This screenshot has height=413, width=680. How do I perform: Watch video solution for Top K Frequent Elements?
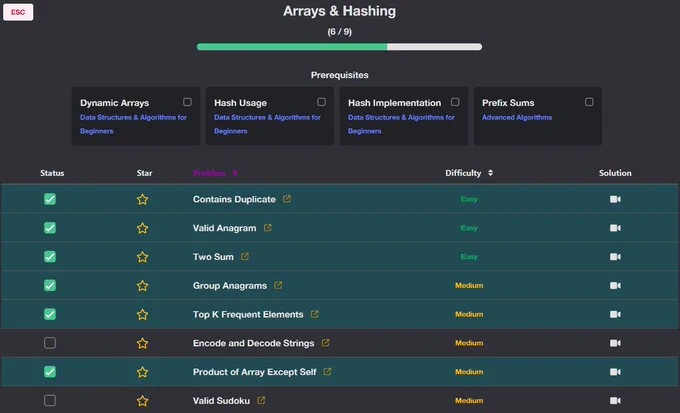coord(615,314)
